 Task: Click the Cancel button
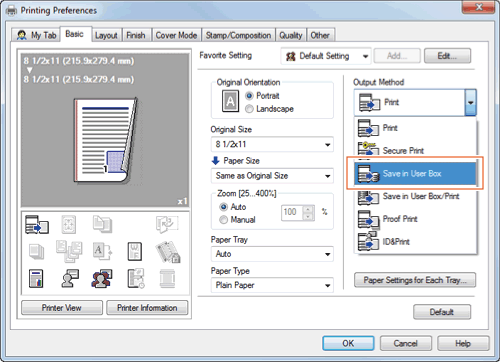406,343
